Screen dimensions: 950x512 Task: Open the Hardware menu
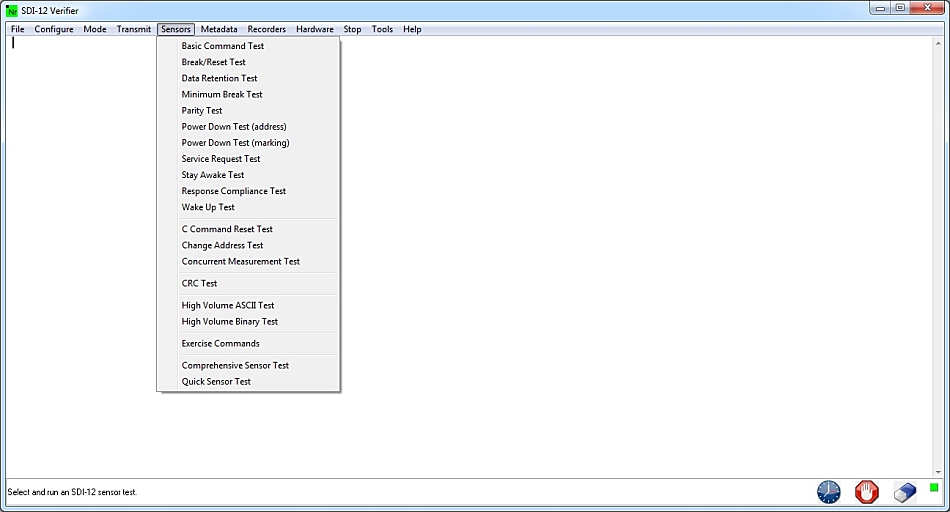314,29
